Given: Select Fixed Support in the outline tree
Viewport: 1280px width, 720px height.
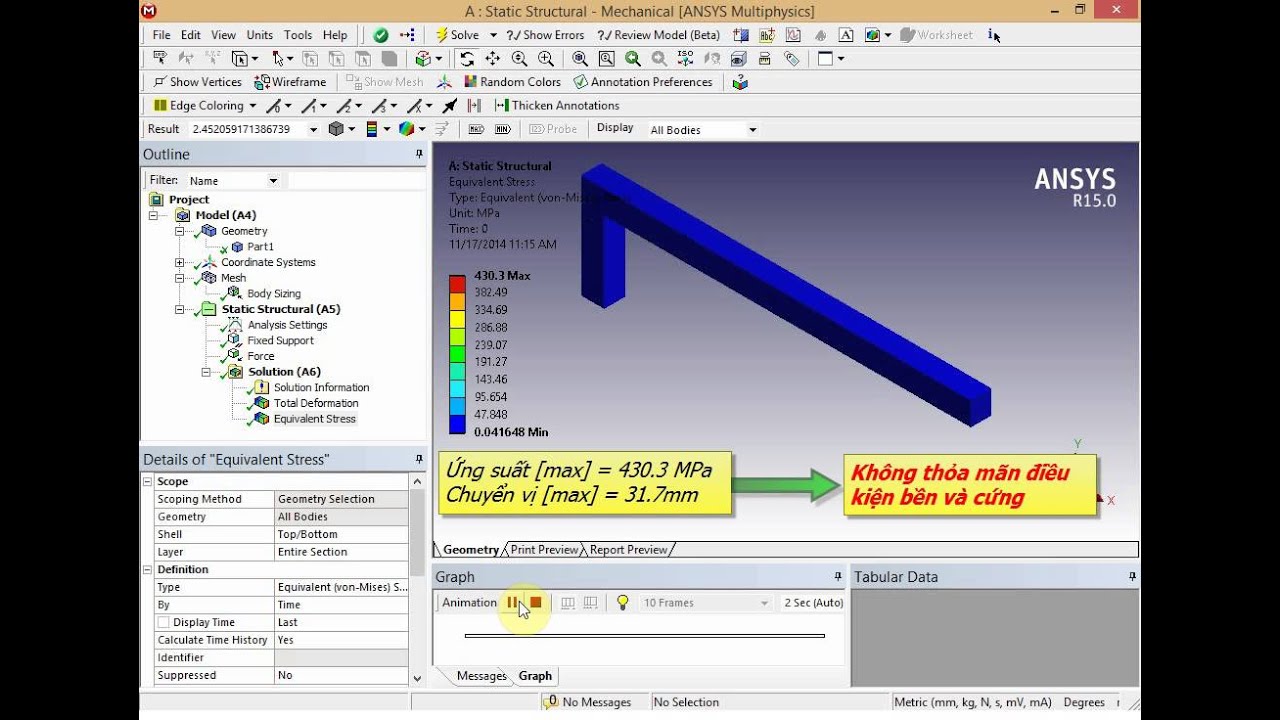Looking at the screenshot, I should click(280, 340).
